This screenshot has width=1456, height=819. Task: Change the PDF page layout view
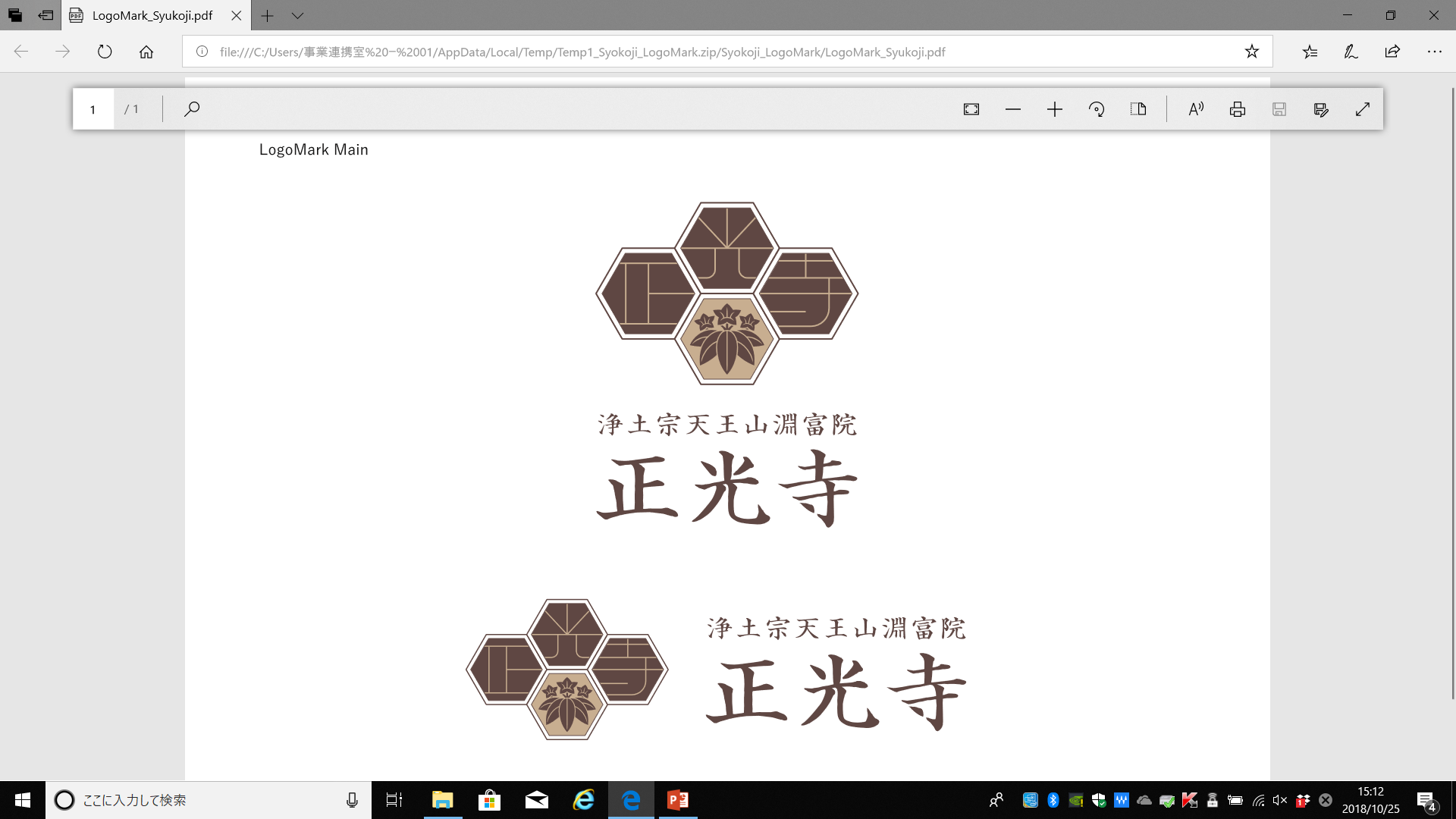[1138, 109]
